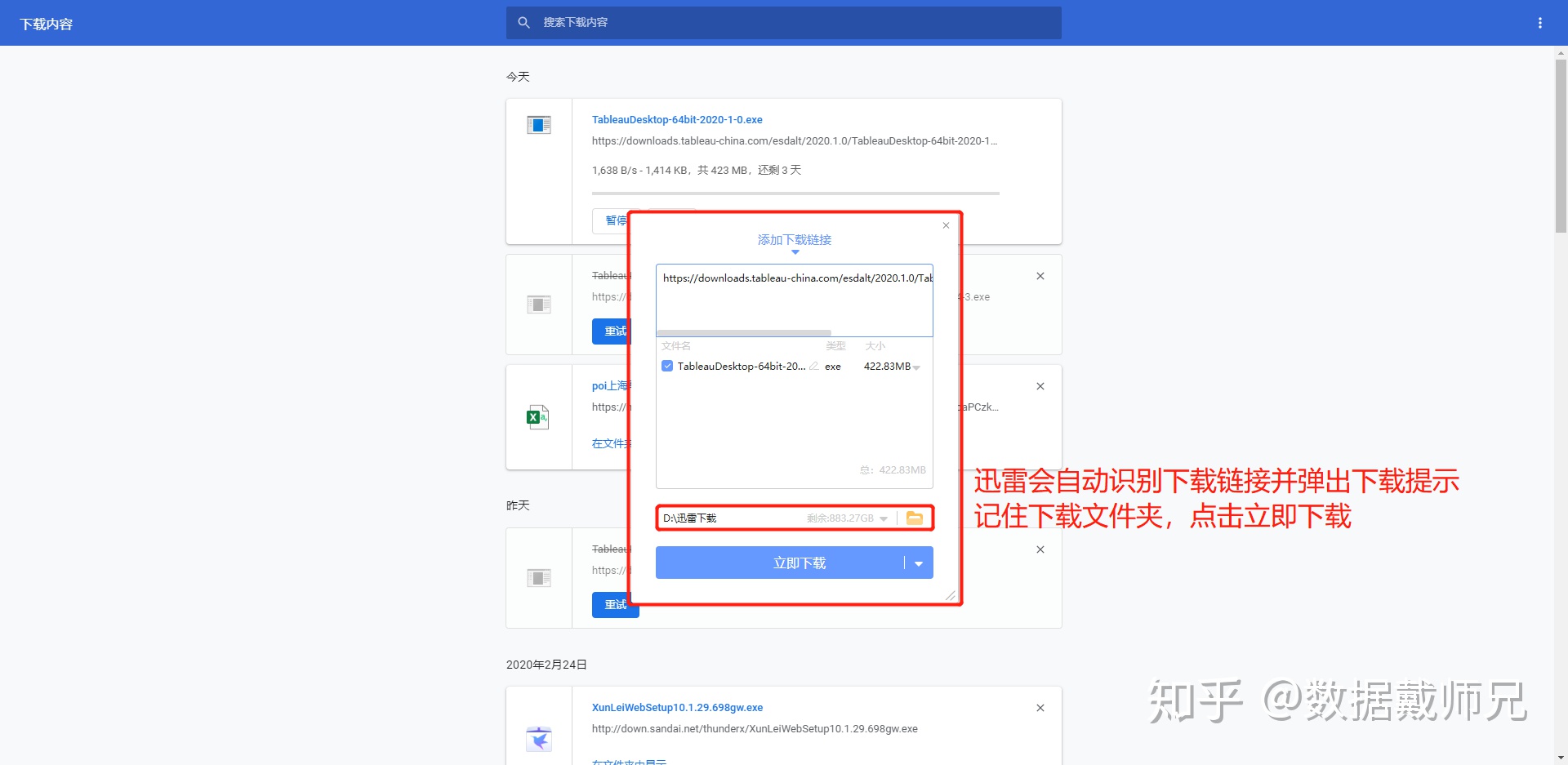Close the 添加下载链接 Xunlei dialog
Screen dimensions: 1568x765
pos(946,225)
